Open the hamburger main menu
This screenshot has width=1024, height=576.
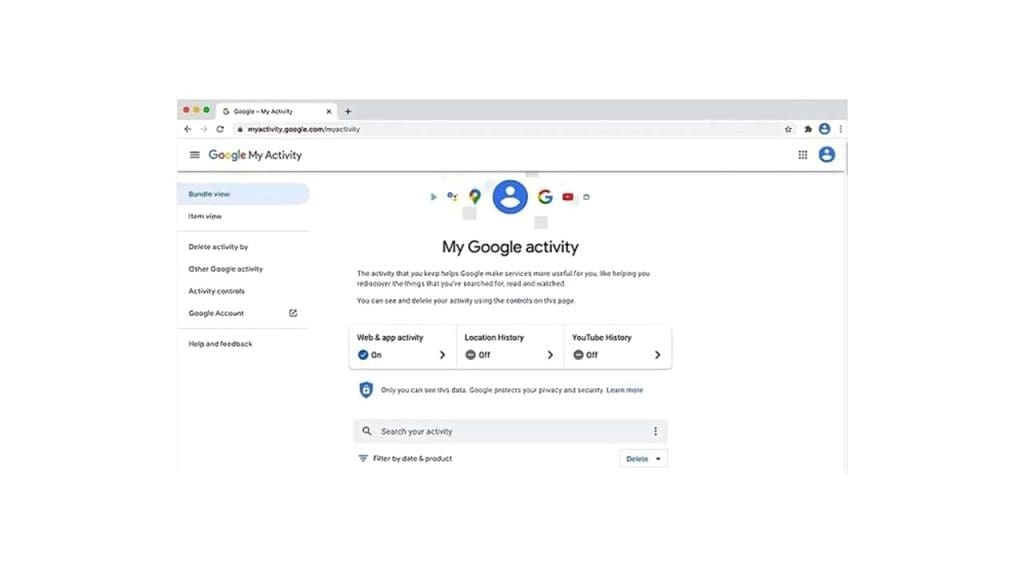pyautogui.click(x=194, y=155)
